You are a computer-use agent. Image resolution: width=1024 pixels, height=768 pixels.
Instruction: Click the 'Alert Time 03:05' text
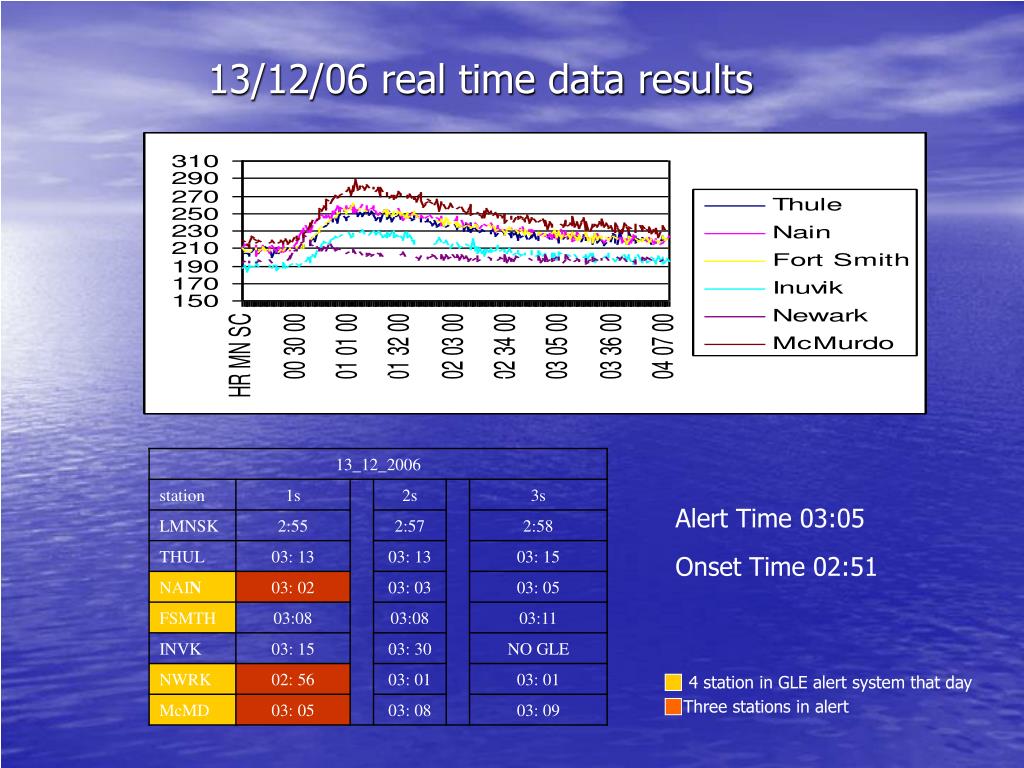769,519
